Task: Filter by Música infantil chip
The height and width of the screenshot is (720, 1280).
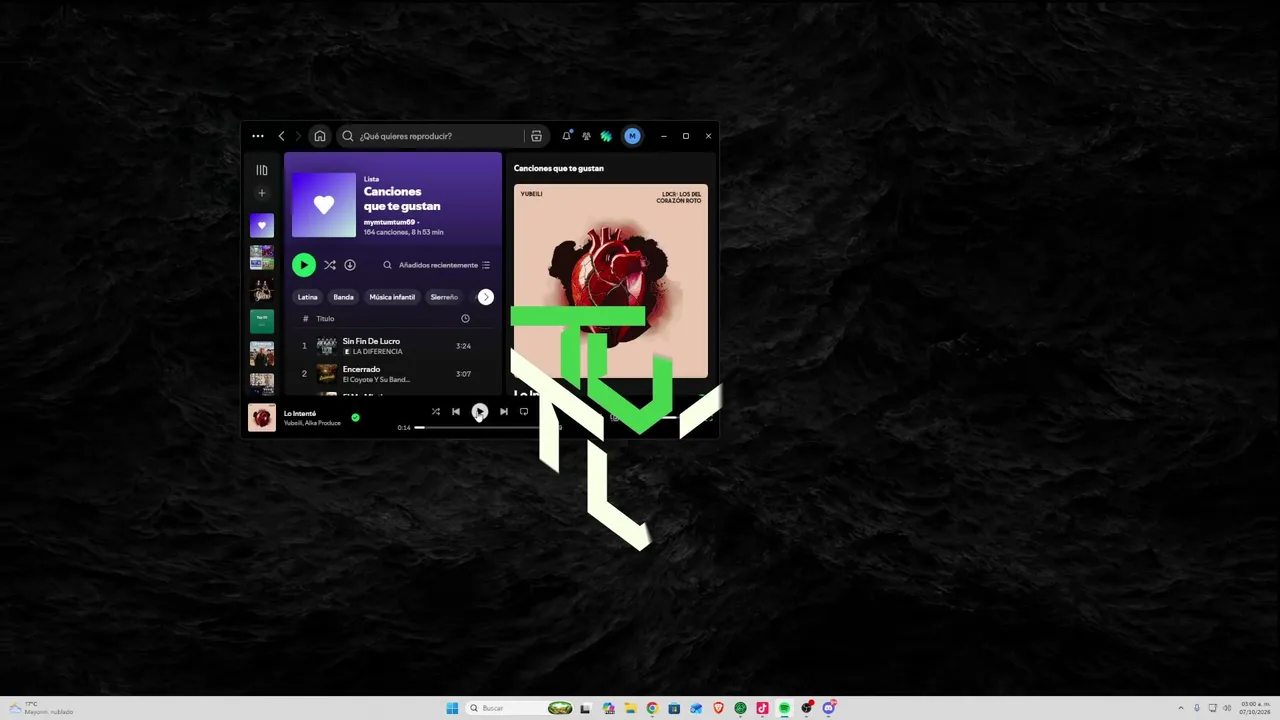Action: coord(392,297)
